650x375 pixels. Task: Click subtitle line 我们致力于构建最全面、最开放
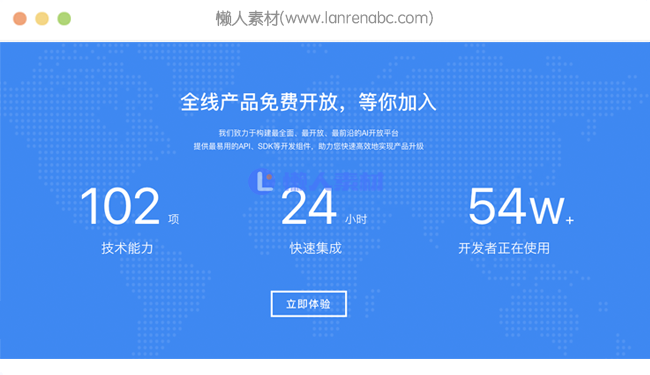point(308,133)
